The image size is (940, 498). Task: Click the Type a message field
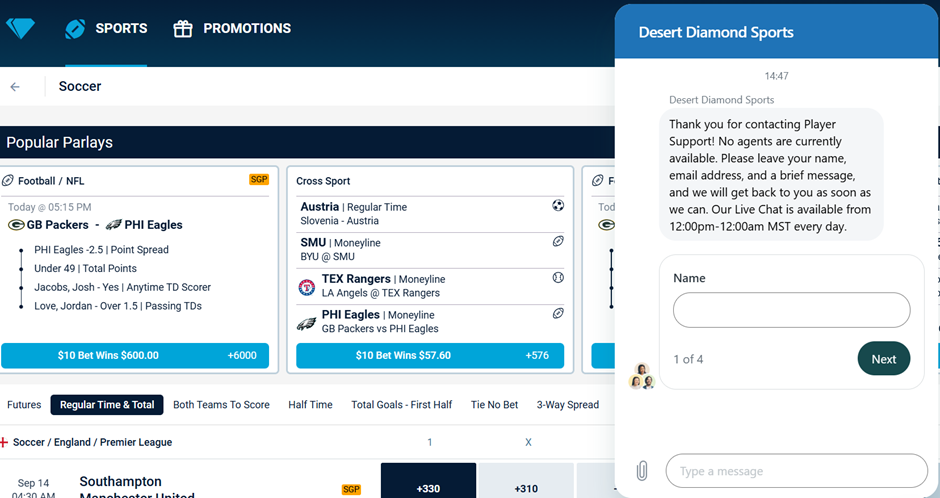(796, 471)
